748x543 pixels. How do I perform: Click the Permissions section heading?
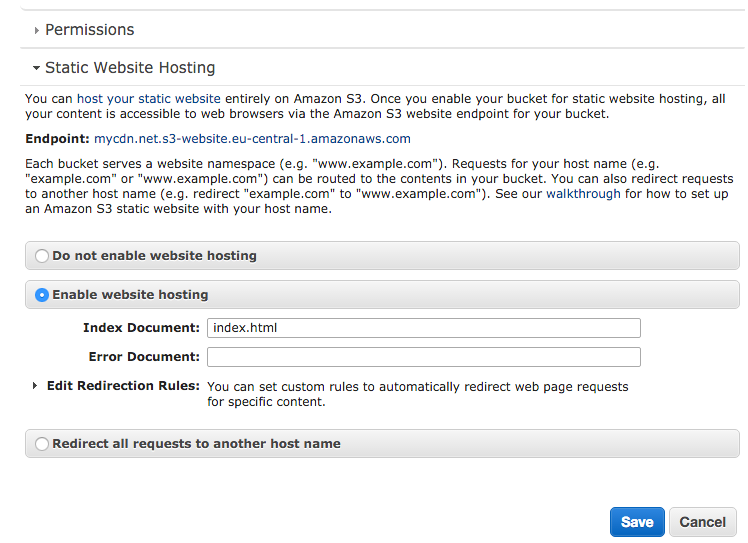[90, 30]
